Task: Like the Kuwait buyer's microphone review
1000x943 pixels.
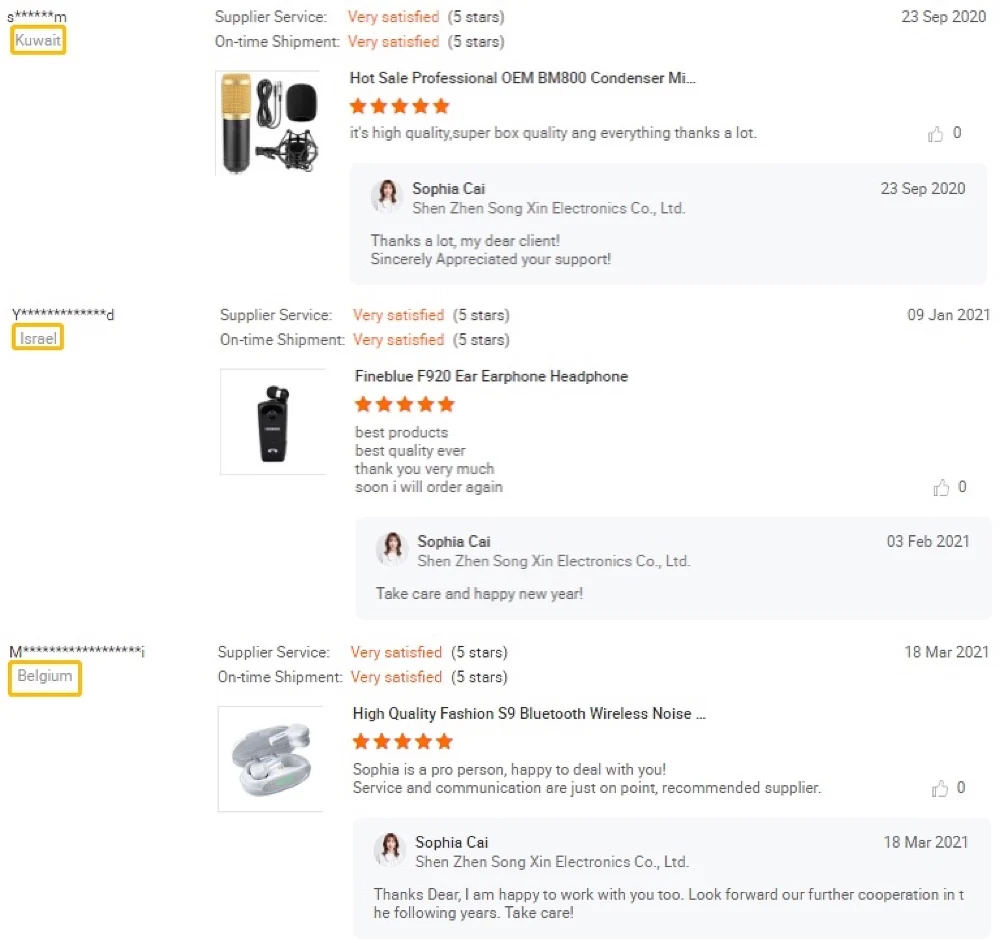Action: pyautogui.click(x=937, y=134)
